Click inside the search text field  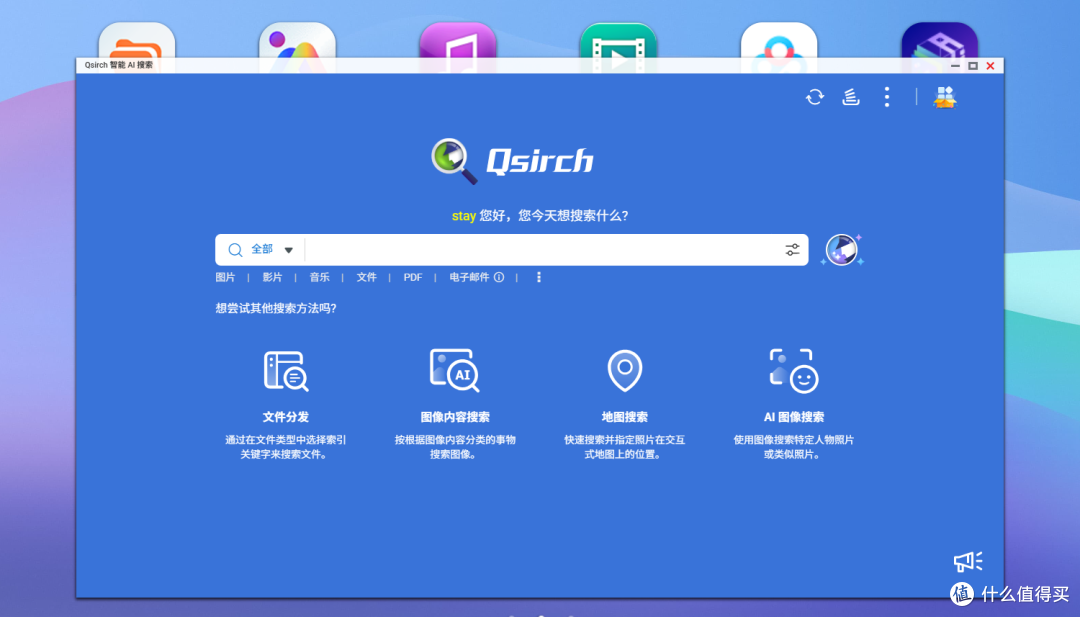[x=543, y=250]
